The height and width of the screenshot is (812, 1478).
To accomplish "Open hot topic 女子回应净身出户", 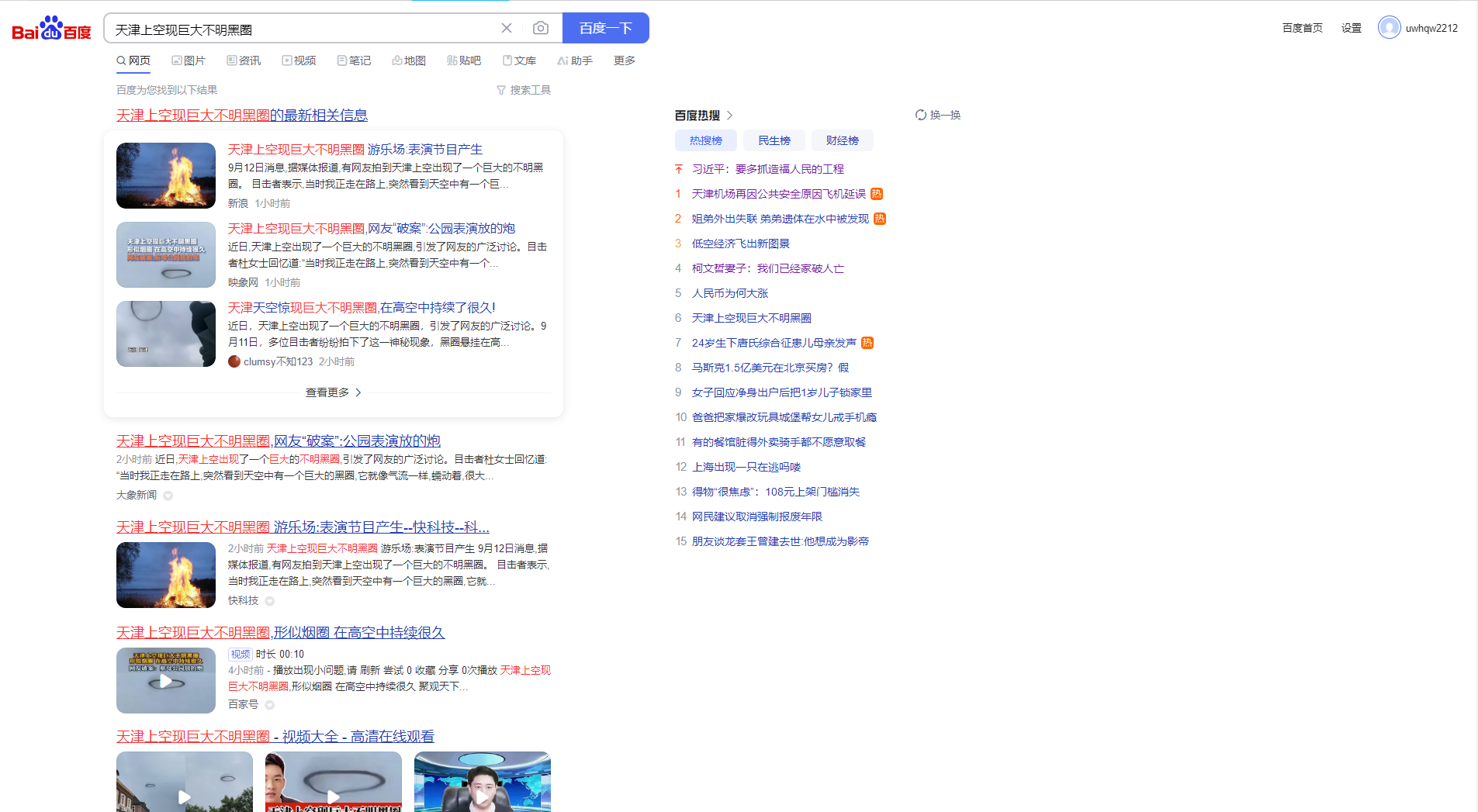I will [782, 392].
